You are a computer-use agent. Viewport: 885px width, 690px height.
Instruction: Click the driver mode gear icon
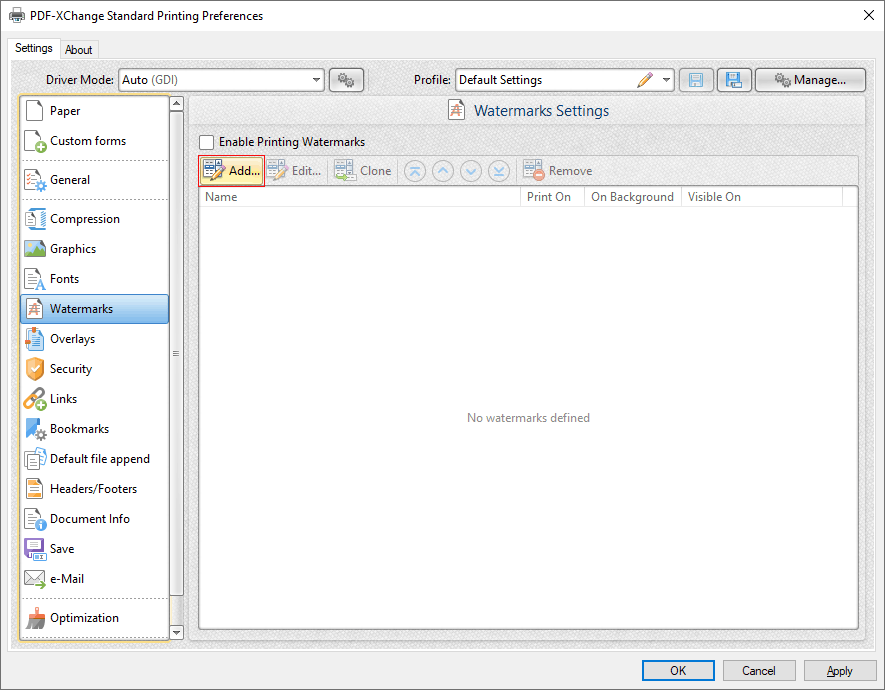coord(346,79)
